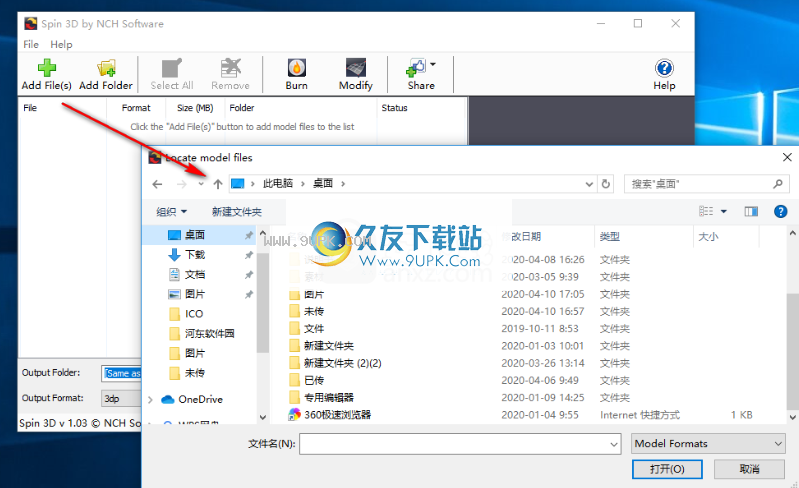Select the 已传 folder
The width and height of the screenshot is (799, 488).
tap(313, 381)
